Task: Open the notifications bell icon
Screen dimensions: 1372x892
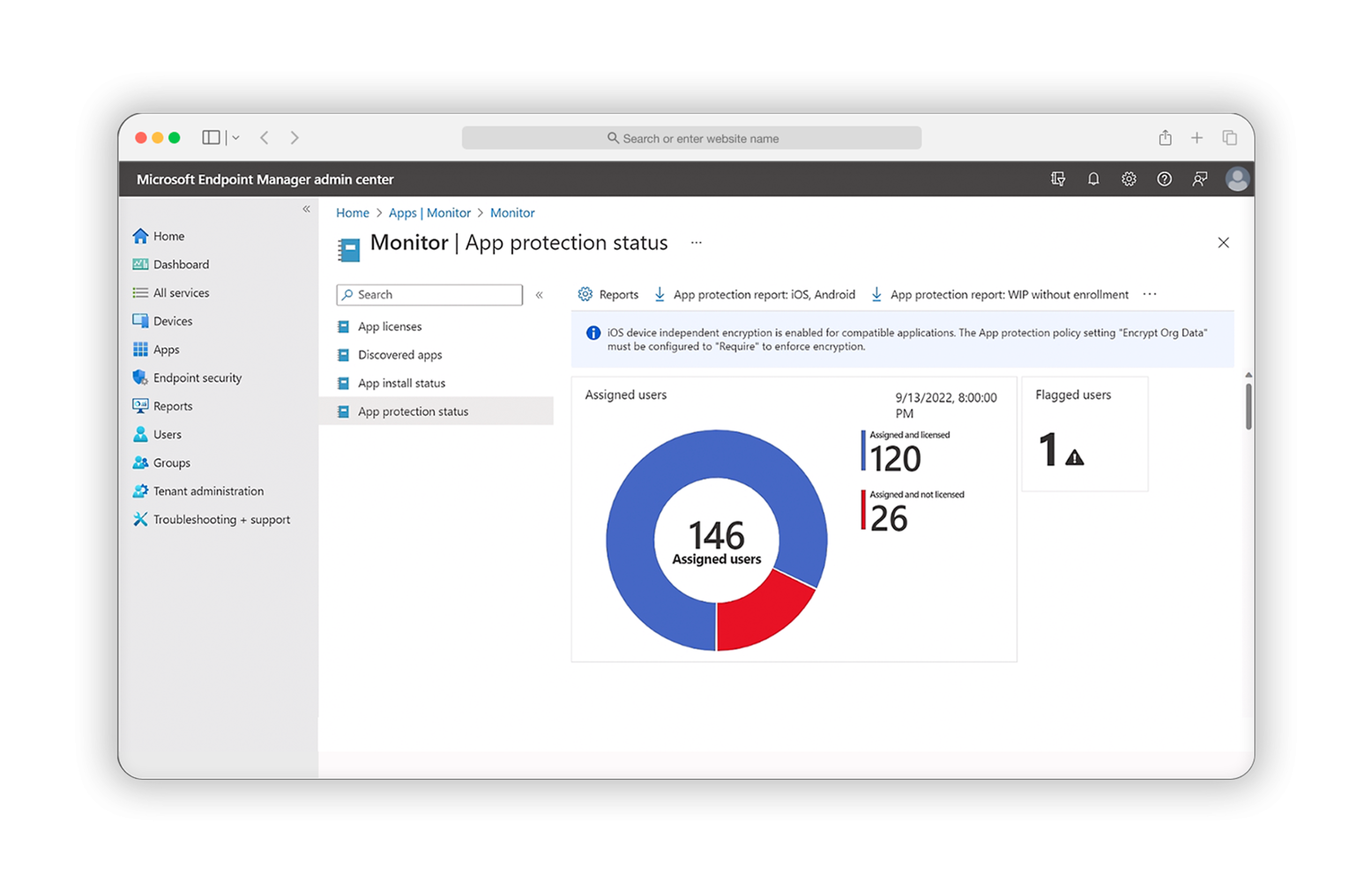Action: (1093, 179)
